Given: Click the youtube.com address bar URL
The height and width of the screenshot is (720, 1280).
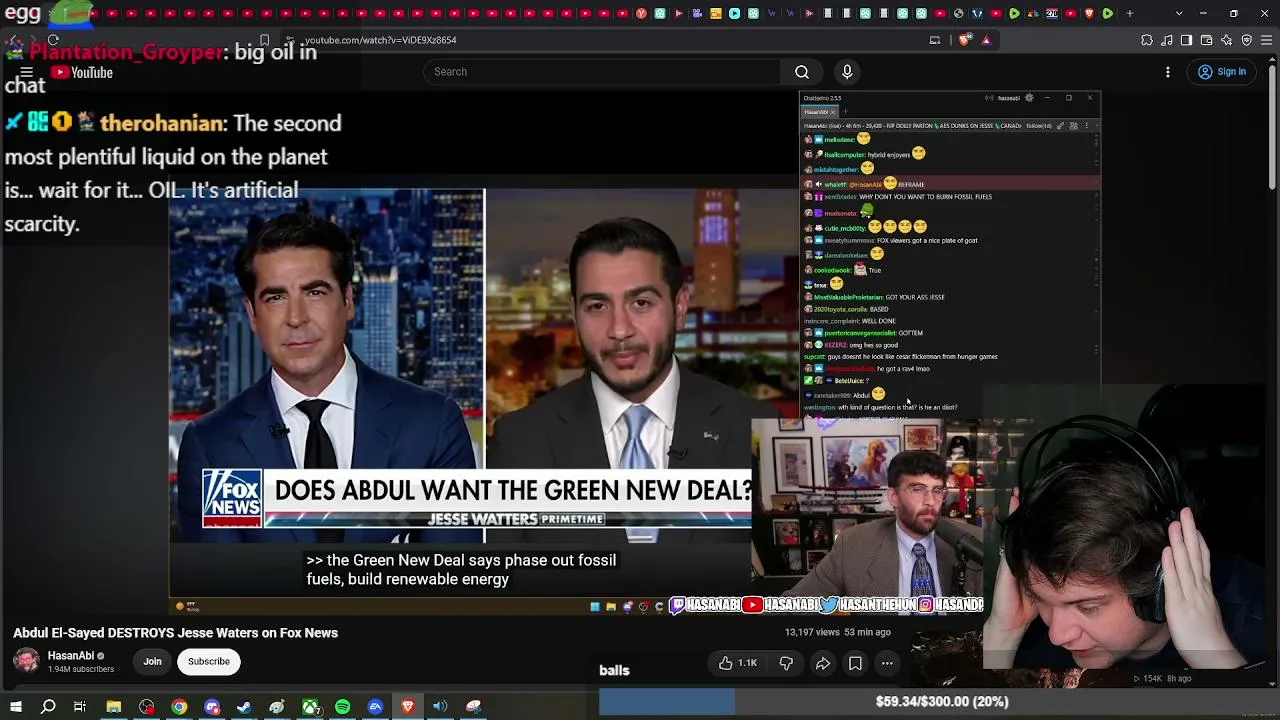Looking at the screenshot, I should [380, 40].
